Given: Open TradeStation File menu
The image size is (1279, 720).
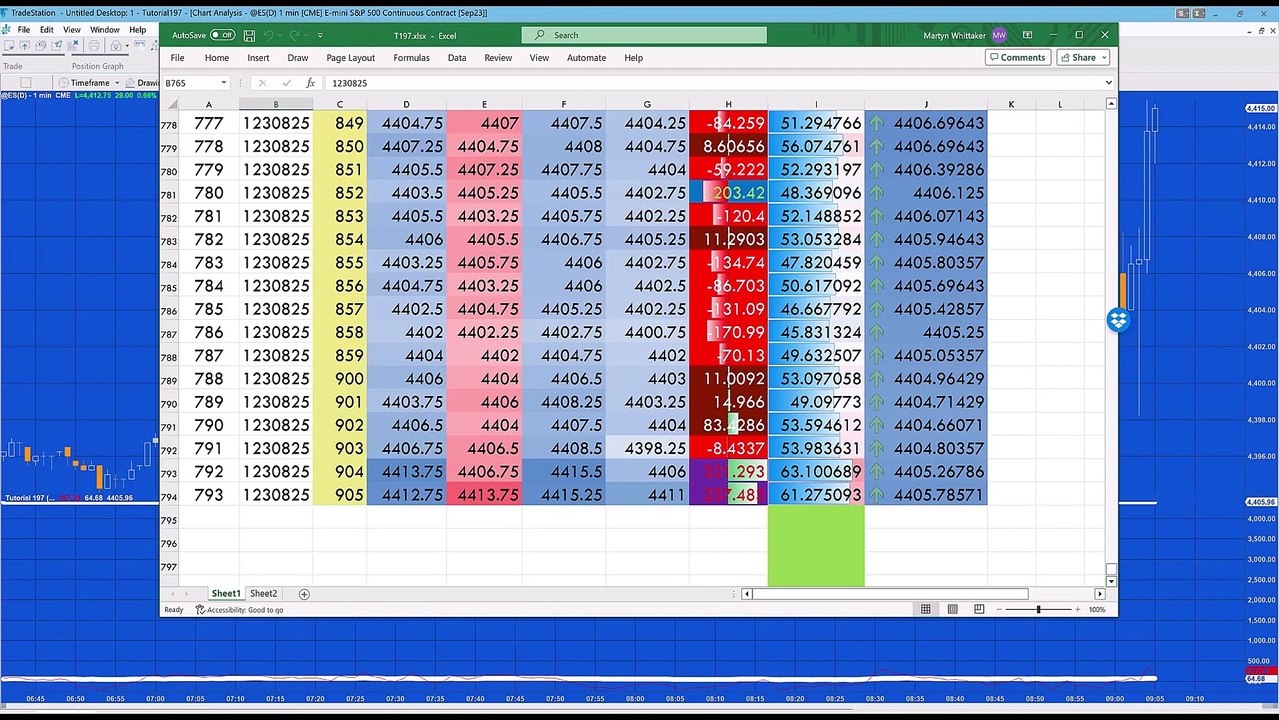Looking at the screenshot, I should (x=23, y=30).
